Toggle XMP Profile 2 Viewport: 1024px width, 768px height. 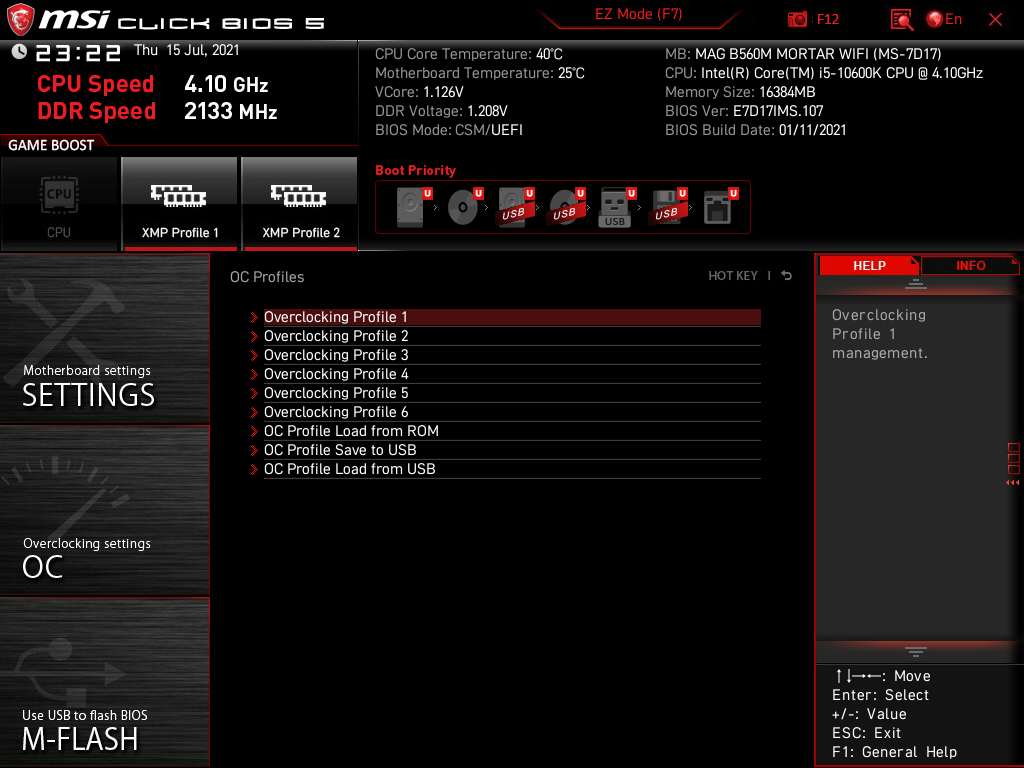point(300,204)
